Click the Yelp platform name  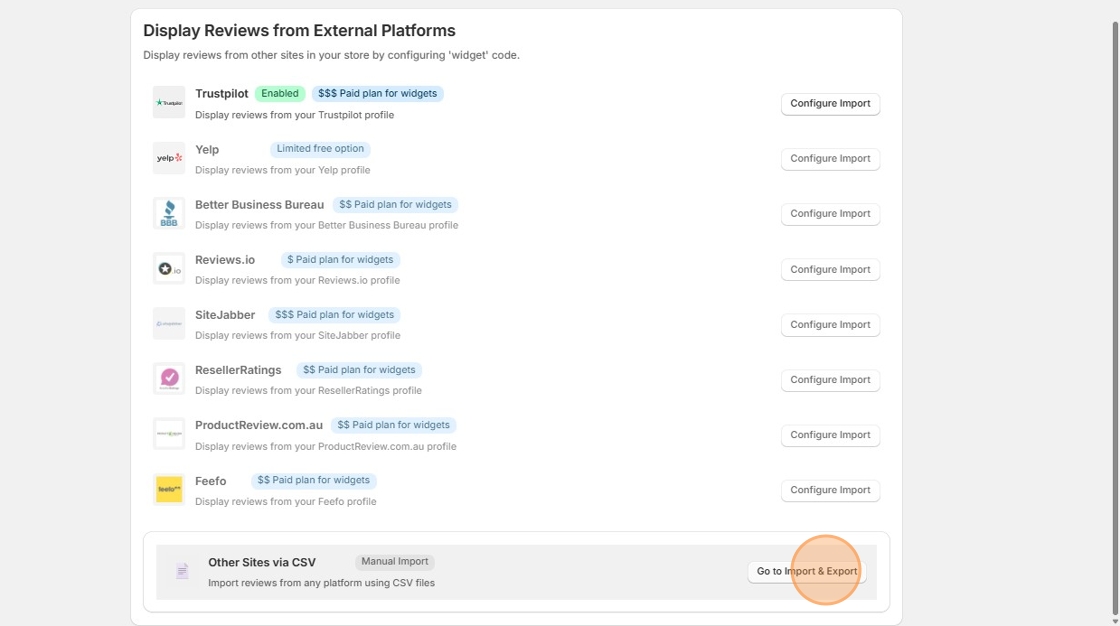pos(207,149)
